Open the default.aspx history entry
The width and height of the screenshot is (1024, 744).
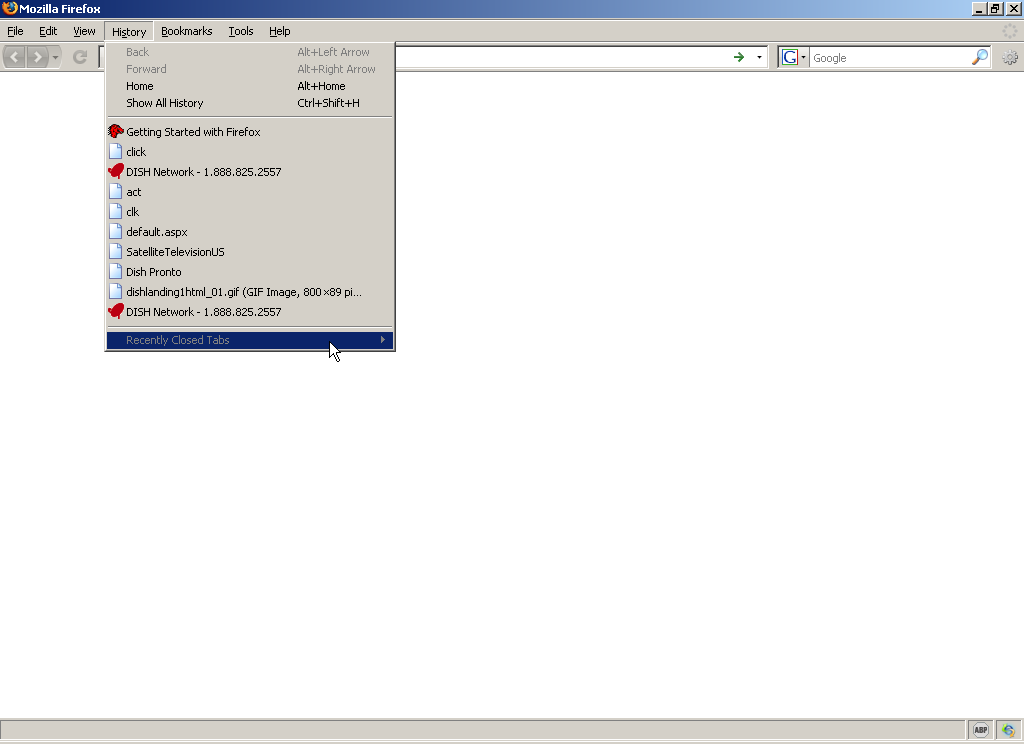(249, 232)
